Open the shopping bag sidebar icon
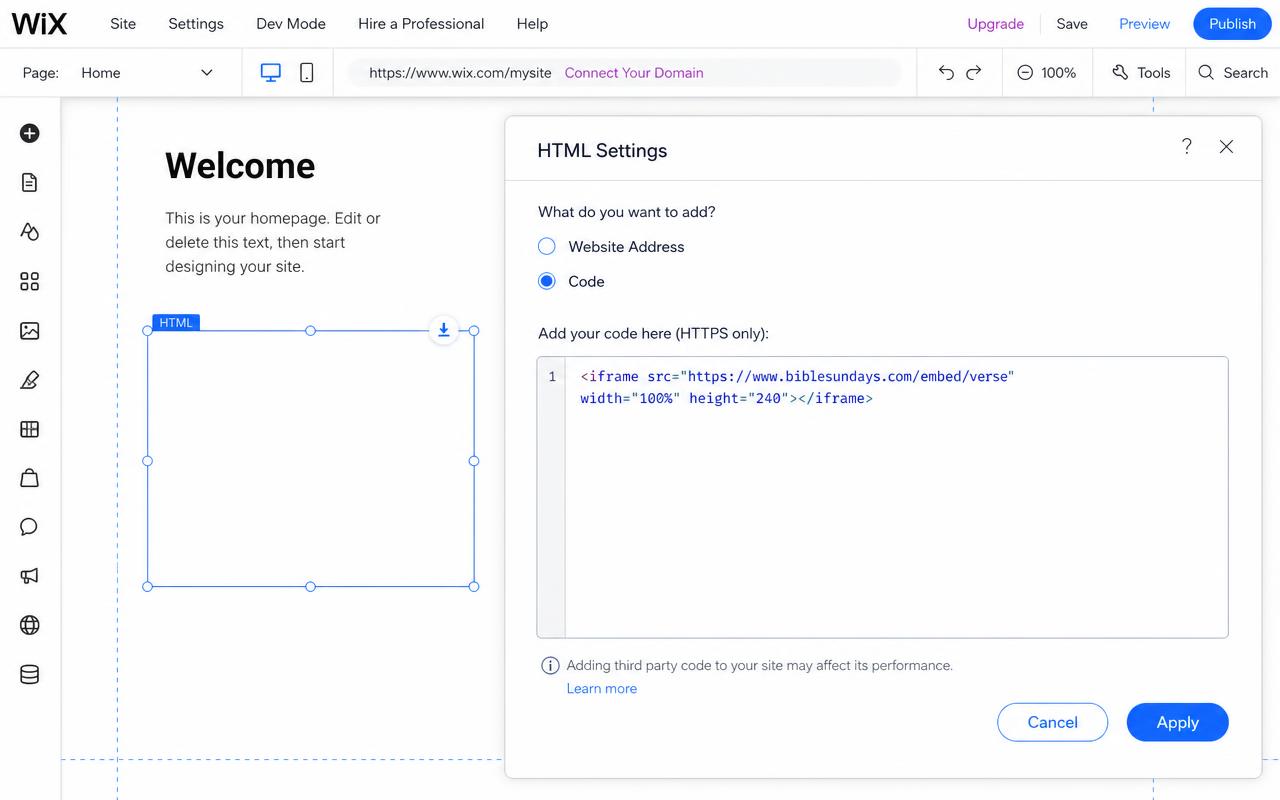This screenshot has width=1280, height=800. click(x=30, y=478)
